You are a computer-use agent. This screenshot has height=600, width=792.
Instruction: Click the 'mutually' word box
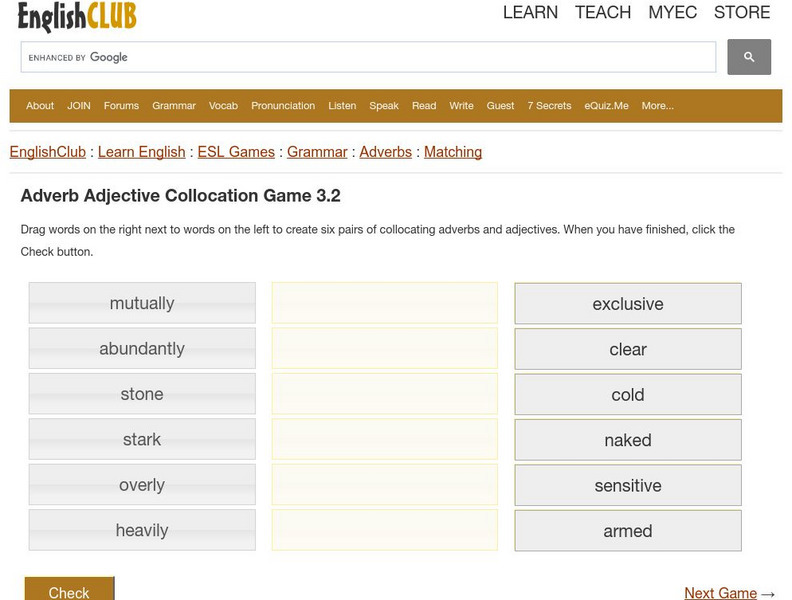click(x=142, y=303)
